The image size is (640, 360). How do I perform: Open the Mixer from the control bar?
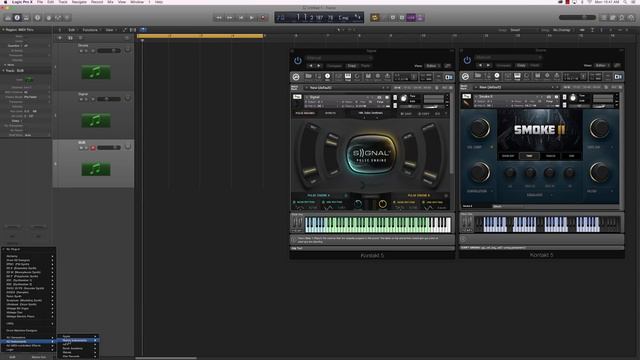click(58, 18)
